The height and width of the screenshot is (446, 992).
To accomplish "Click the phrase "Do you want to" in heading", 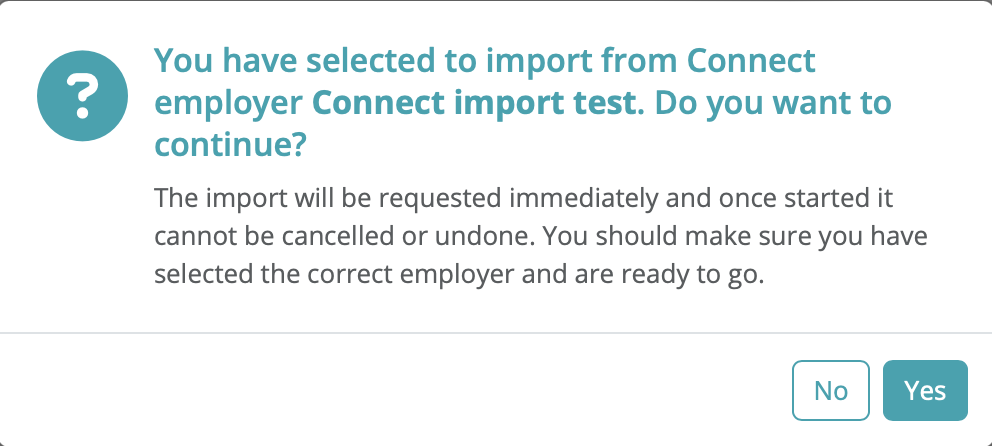I will pyautogui.click(x=770, y=103).
